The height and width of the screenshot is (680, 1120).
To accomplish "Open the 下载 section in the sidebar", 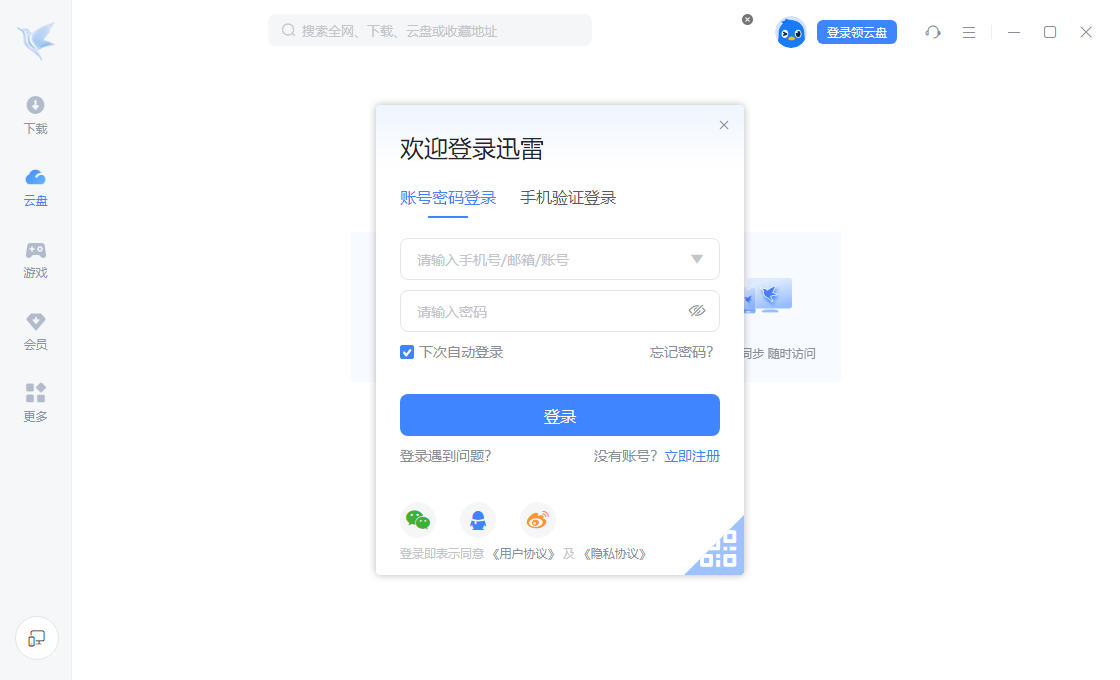I will click(x=35, y=116).
